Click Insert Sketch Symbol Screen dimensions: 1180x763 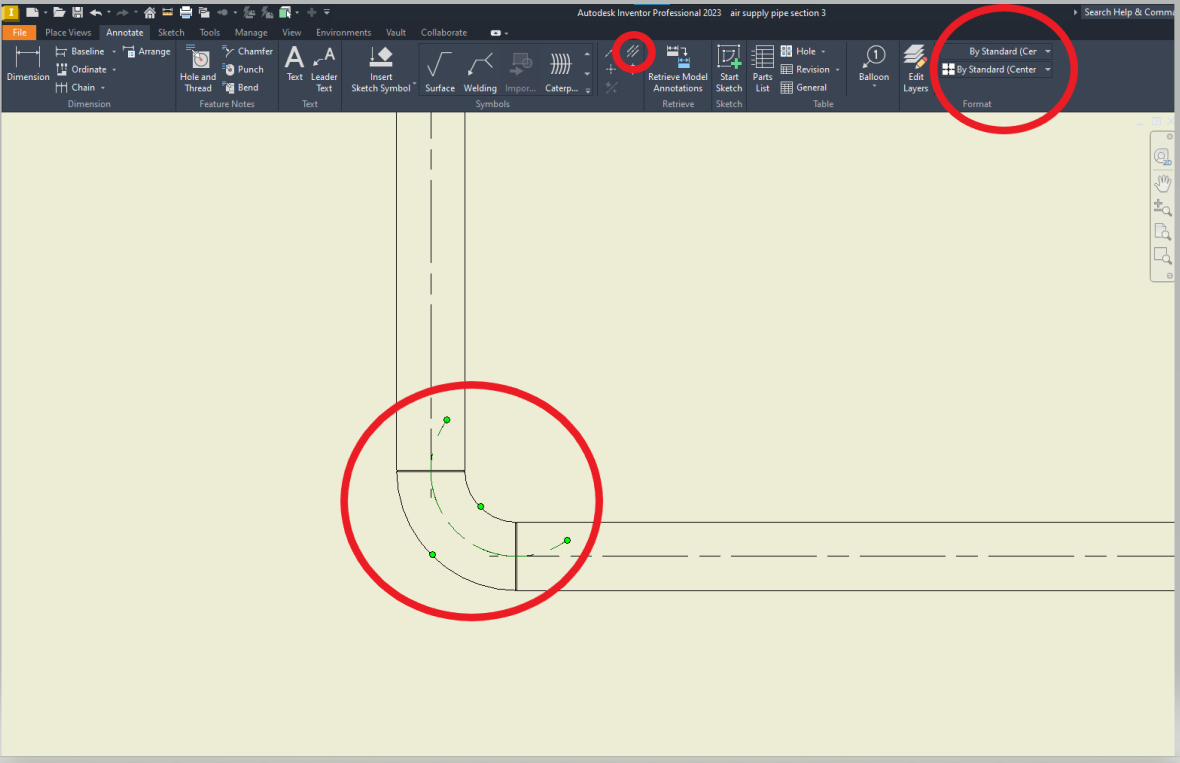point(381,68)
